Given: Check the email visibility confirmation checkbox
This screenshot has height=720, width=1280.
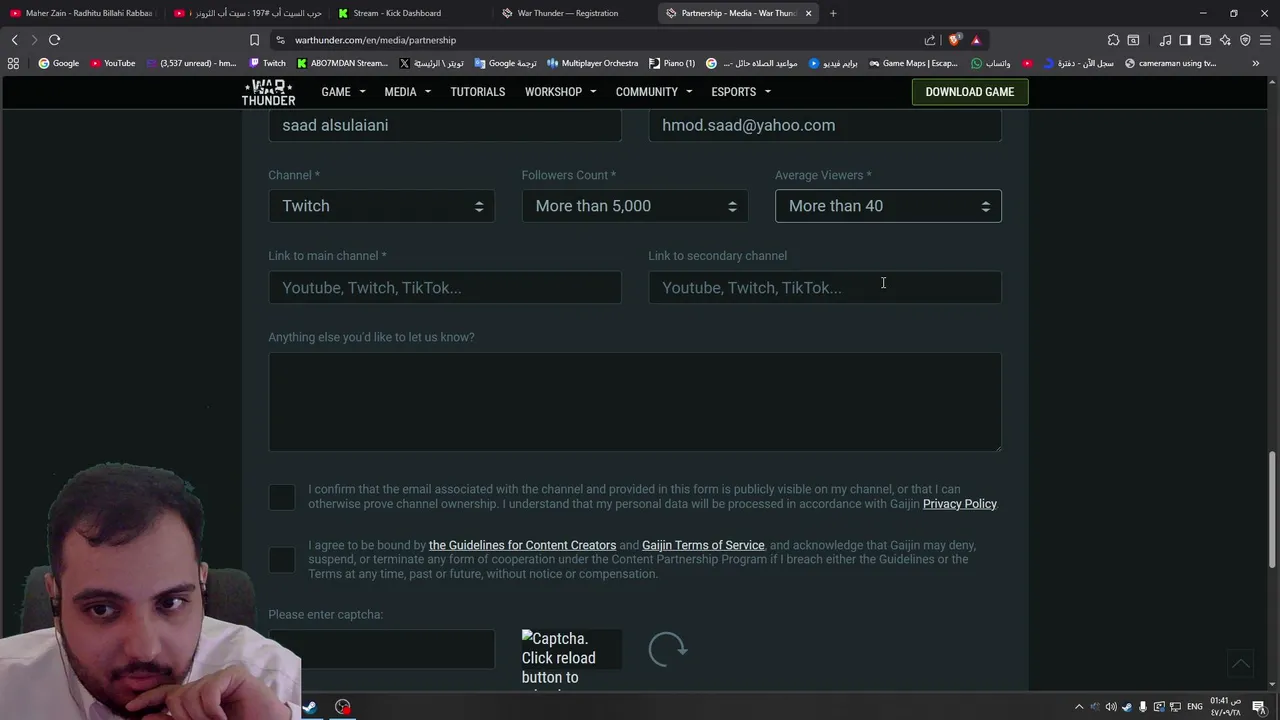Looking at the screenshot, I should coord(282,497).
